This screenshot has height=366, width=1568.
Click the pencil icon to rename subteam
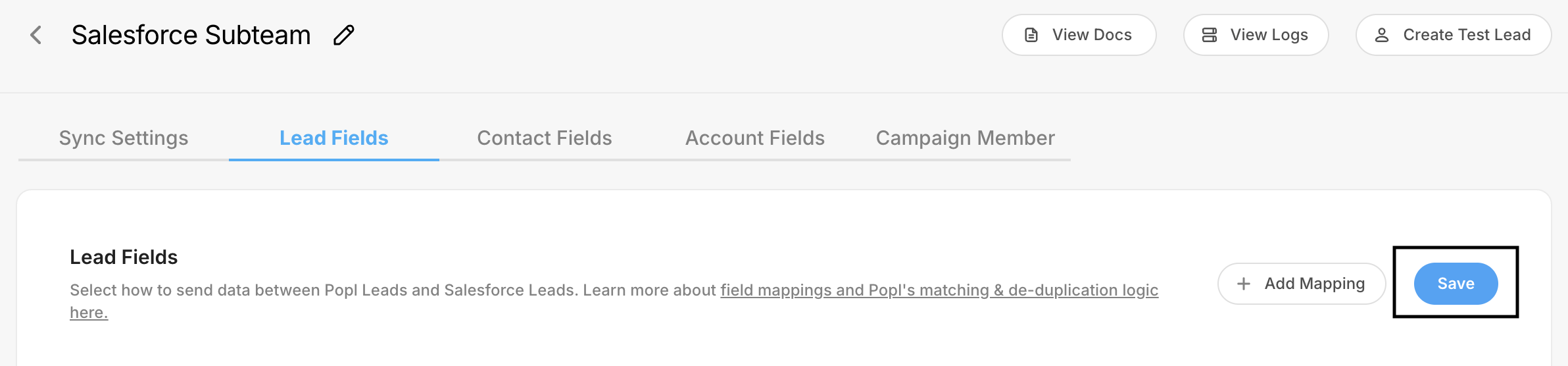pyautogui.click(x=343, y=35)
